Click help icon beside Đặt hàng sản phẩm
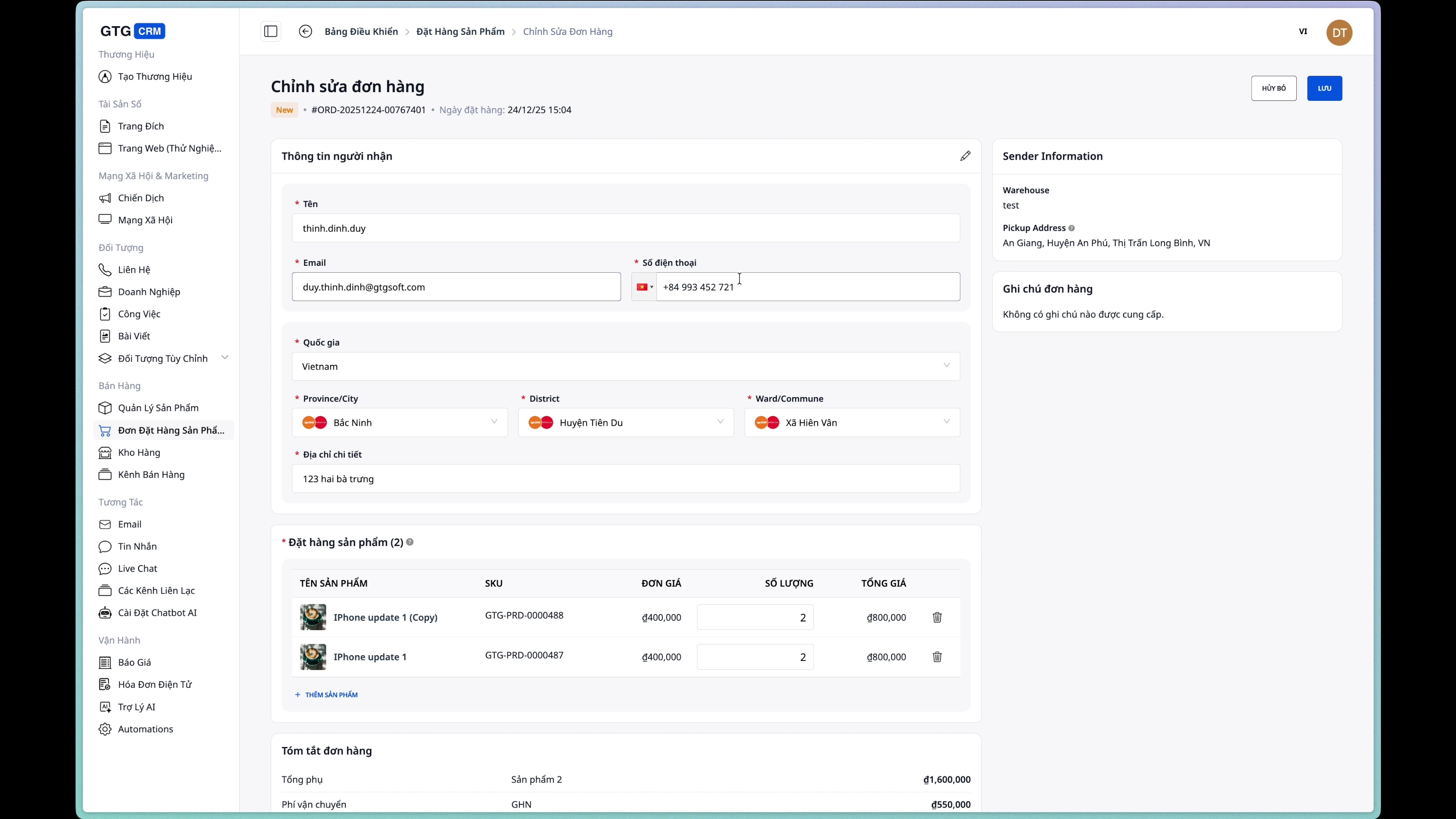1456x819 pixels. click(x=410, y=542)
